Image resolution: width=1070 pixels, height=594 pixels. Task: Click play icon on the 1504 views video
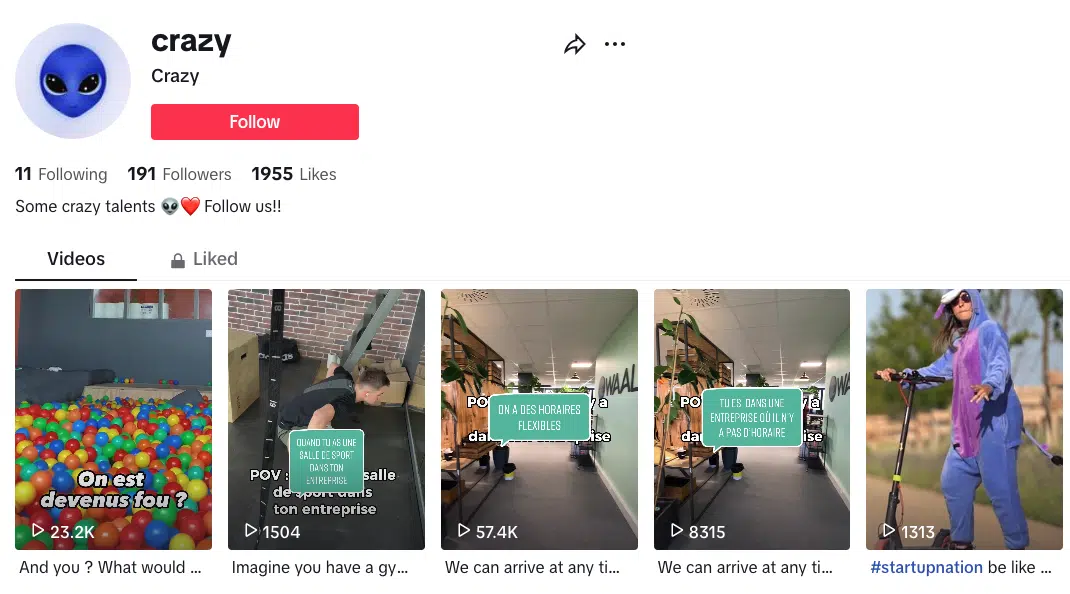pyautogui.click(x=250, y=530)
